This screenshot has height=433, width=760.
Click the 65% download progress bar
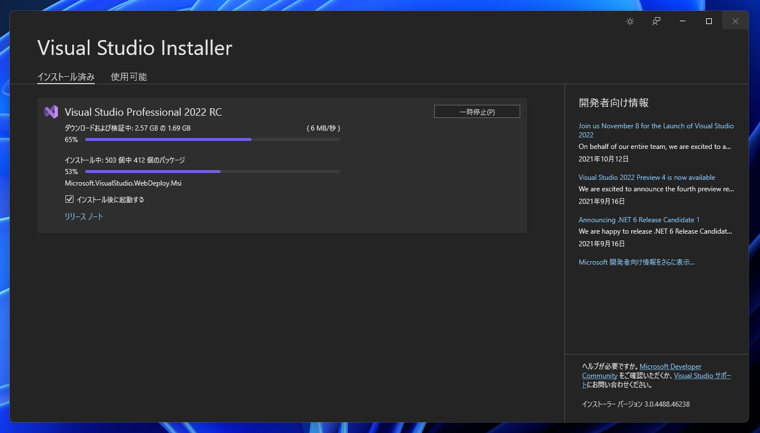[213, 140]
